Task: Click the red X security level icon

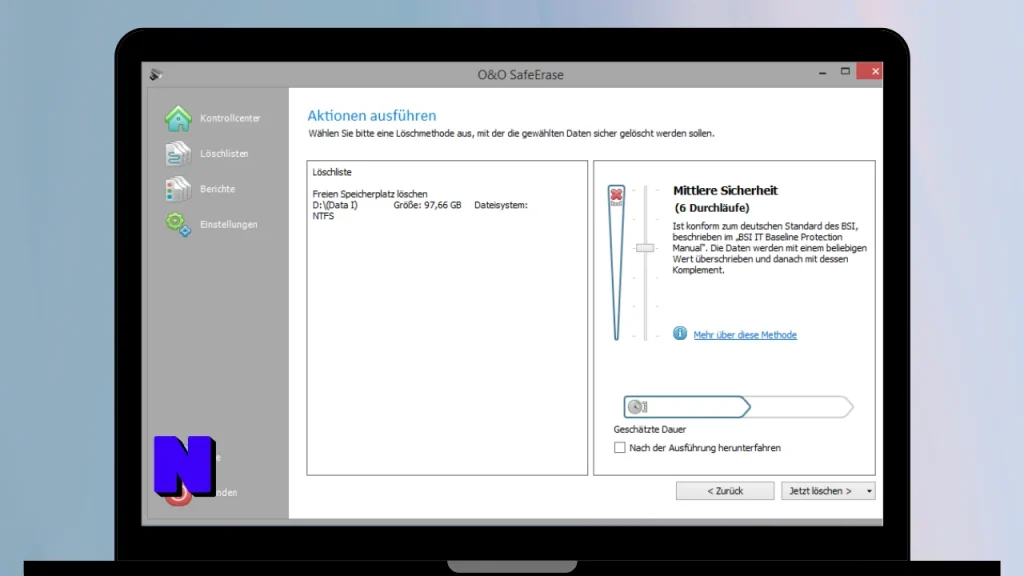Action: 616,195
